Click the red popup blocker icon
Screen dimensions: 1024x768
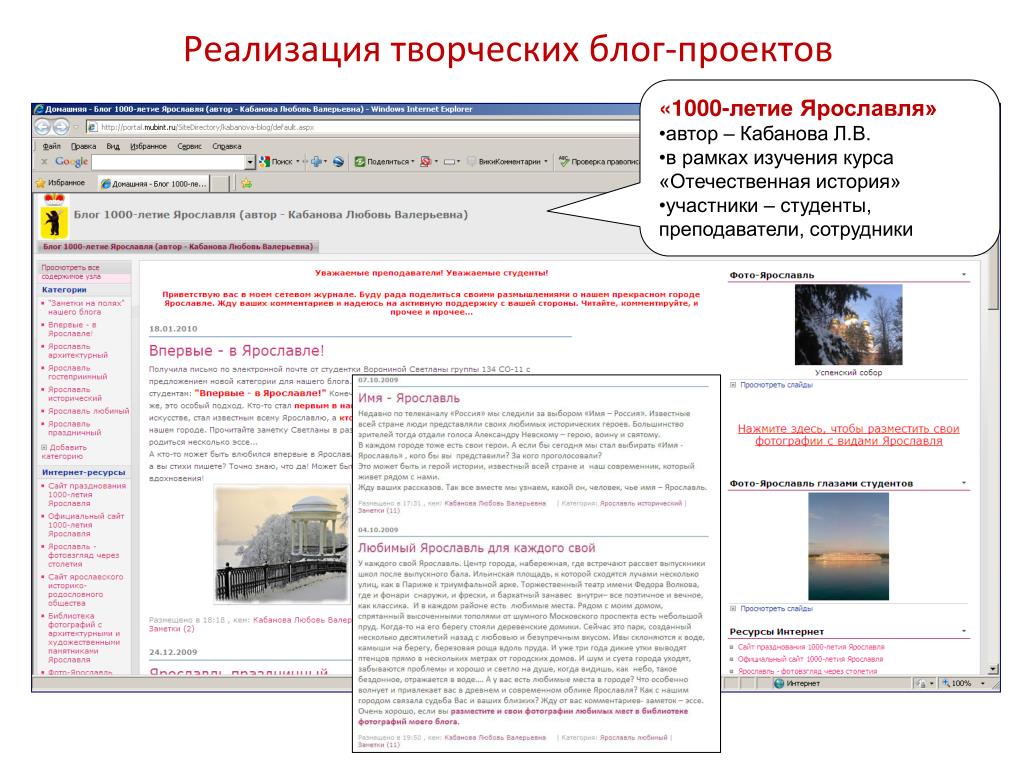(x=426, y=161)
